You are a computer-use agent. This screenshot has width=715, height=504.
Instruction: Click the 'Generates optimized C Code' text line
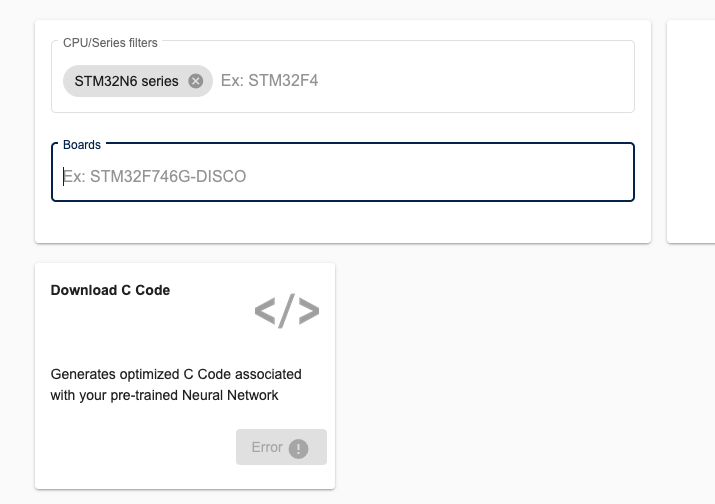[x=176, y=374]
